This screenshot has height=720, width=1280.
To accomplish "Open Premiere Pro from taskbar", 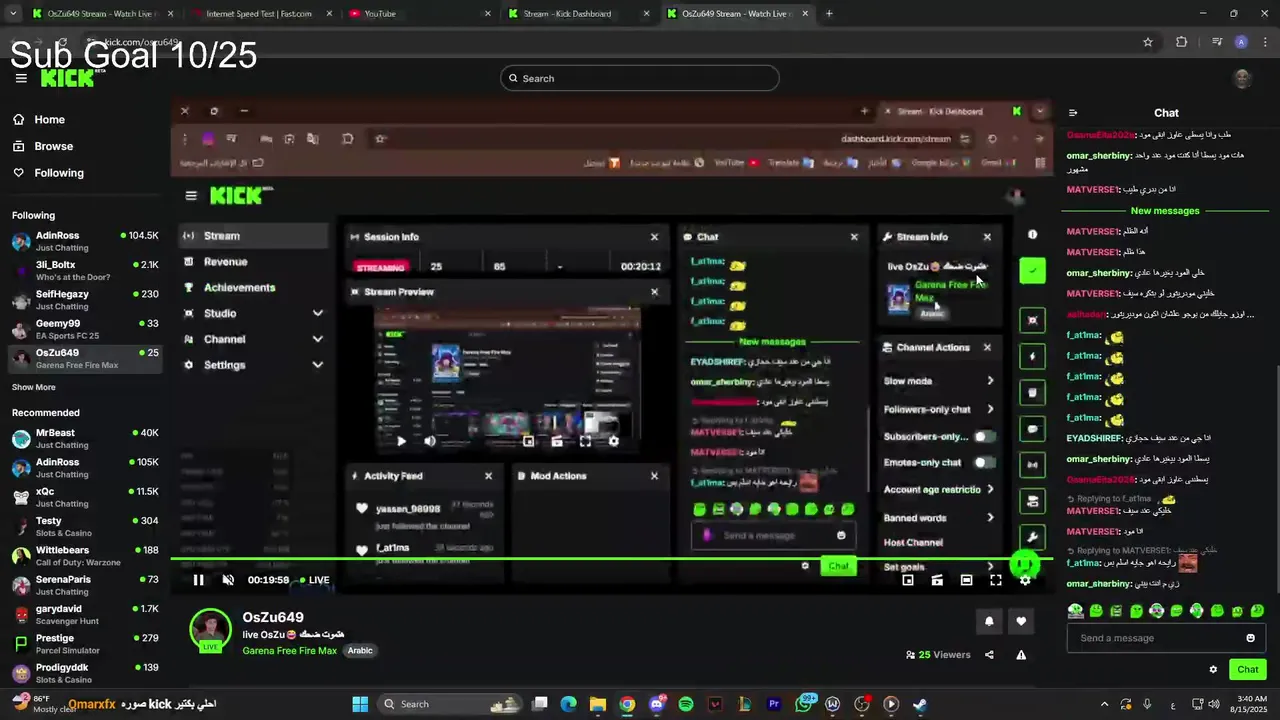I will point(774,704).
